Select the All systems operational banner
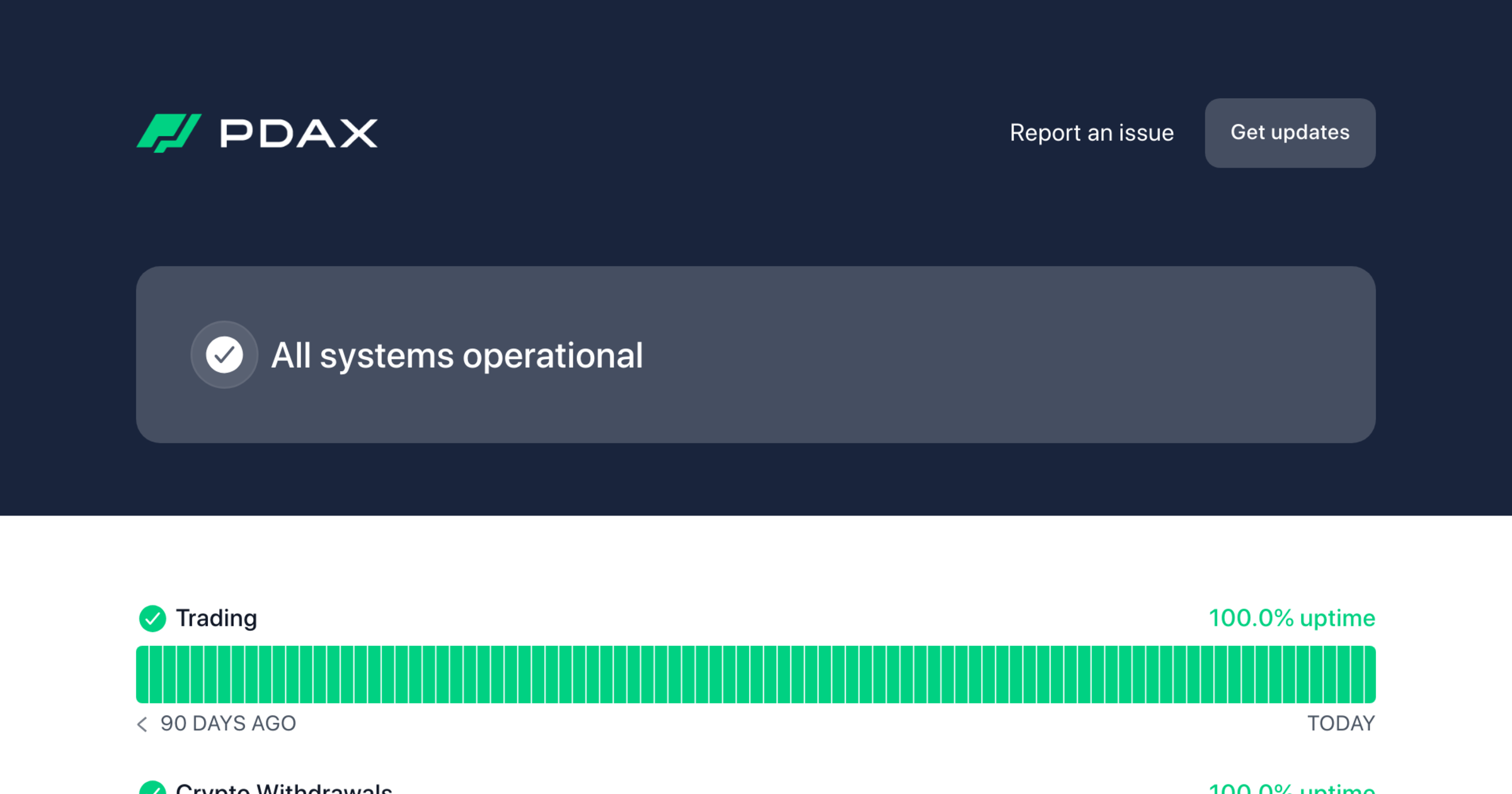1512x794 pixels. (x=756, y=355)
